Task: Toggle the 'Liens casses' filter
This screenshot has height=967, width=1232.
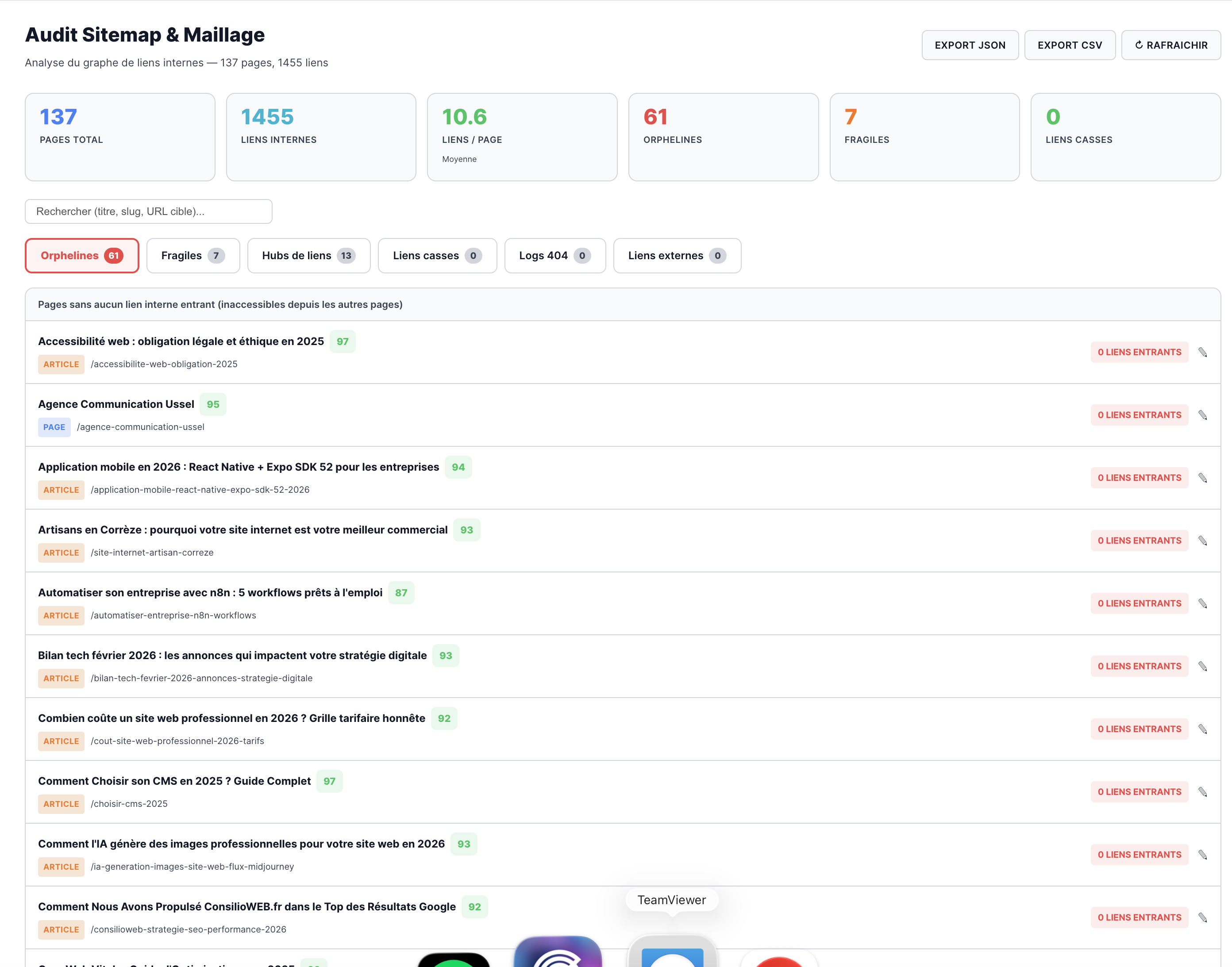Action: click(437, 255)
